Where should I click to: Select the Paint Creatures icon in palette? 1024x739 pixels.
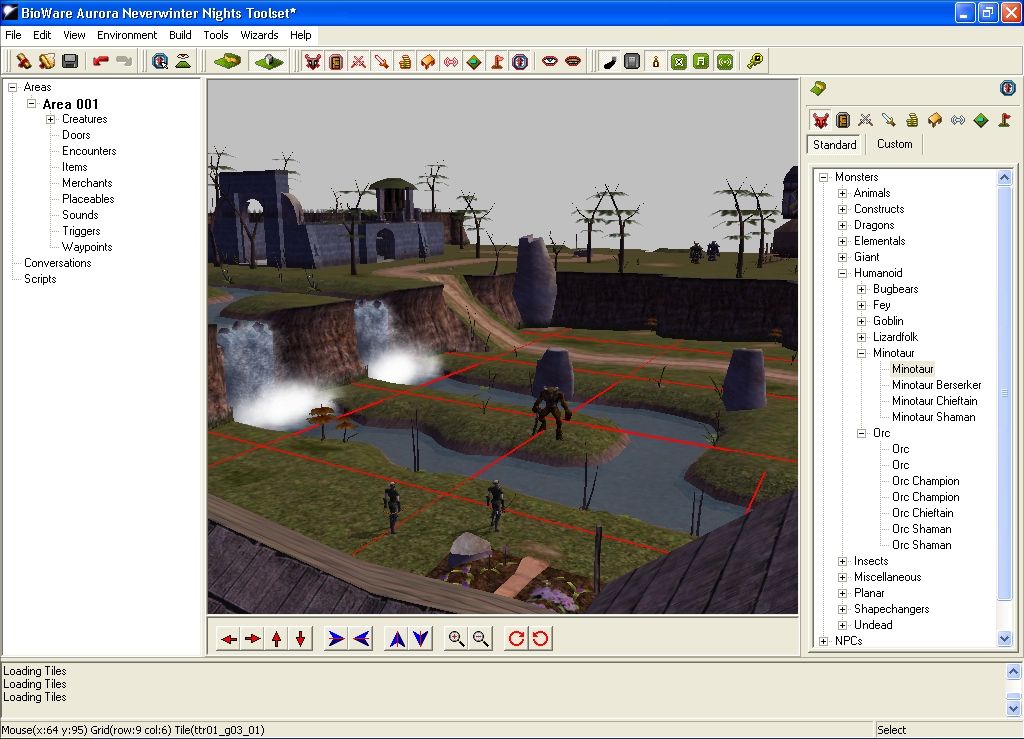(820, 120)
